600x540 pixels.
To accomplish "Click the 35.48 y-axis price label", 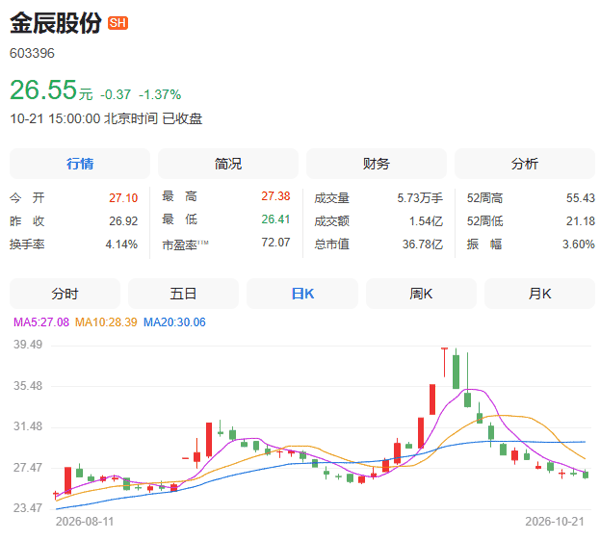I will 28,386.
